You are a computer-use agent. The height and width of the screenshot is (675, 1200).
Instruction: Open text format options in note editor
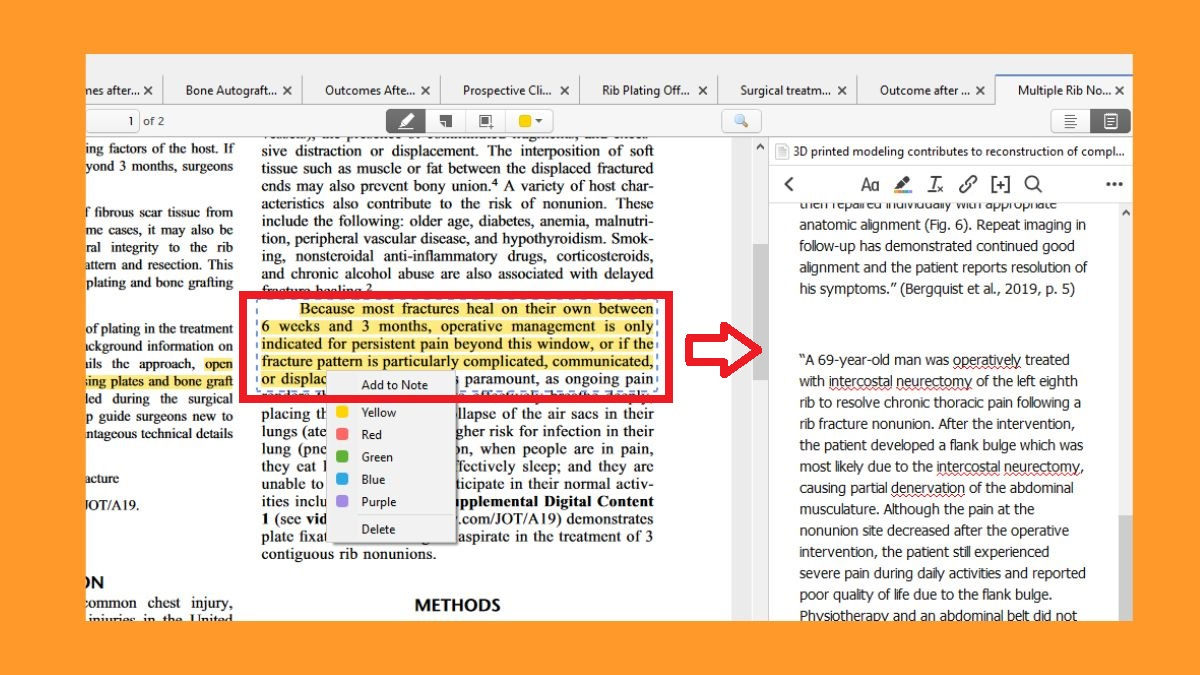coord(870,184)
